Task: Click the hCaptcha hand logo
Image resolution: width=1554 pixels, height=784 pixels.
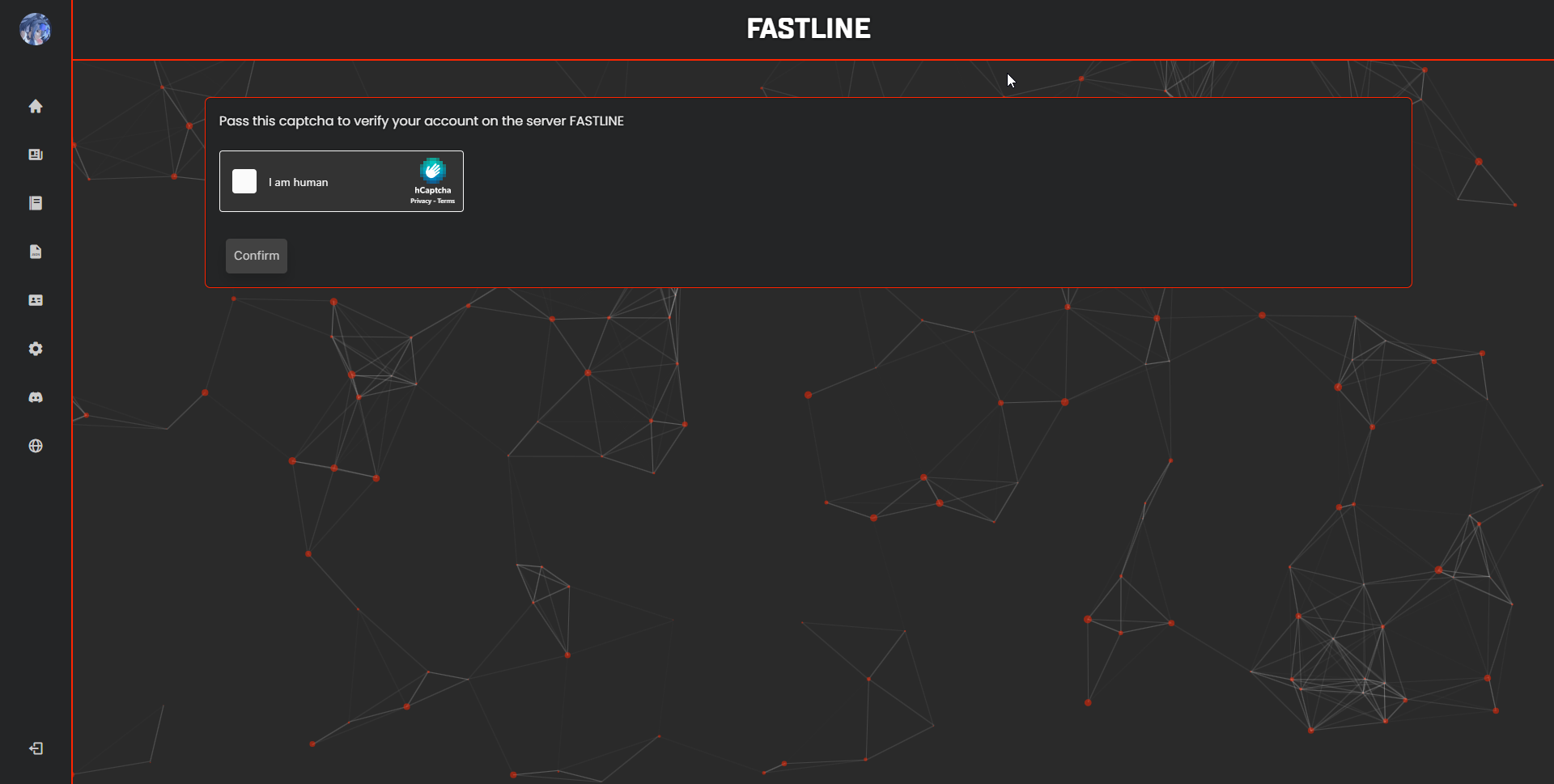Action: point(433,170)
